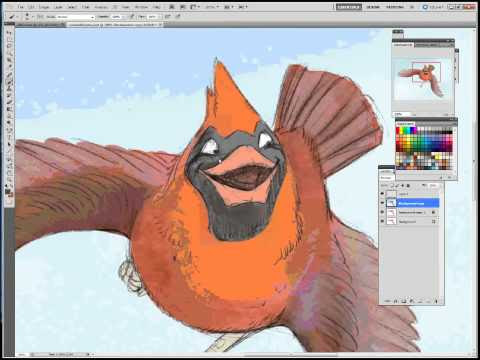Open the File menu

pyautogui.click(x=21, y=7)
